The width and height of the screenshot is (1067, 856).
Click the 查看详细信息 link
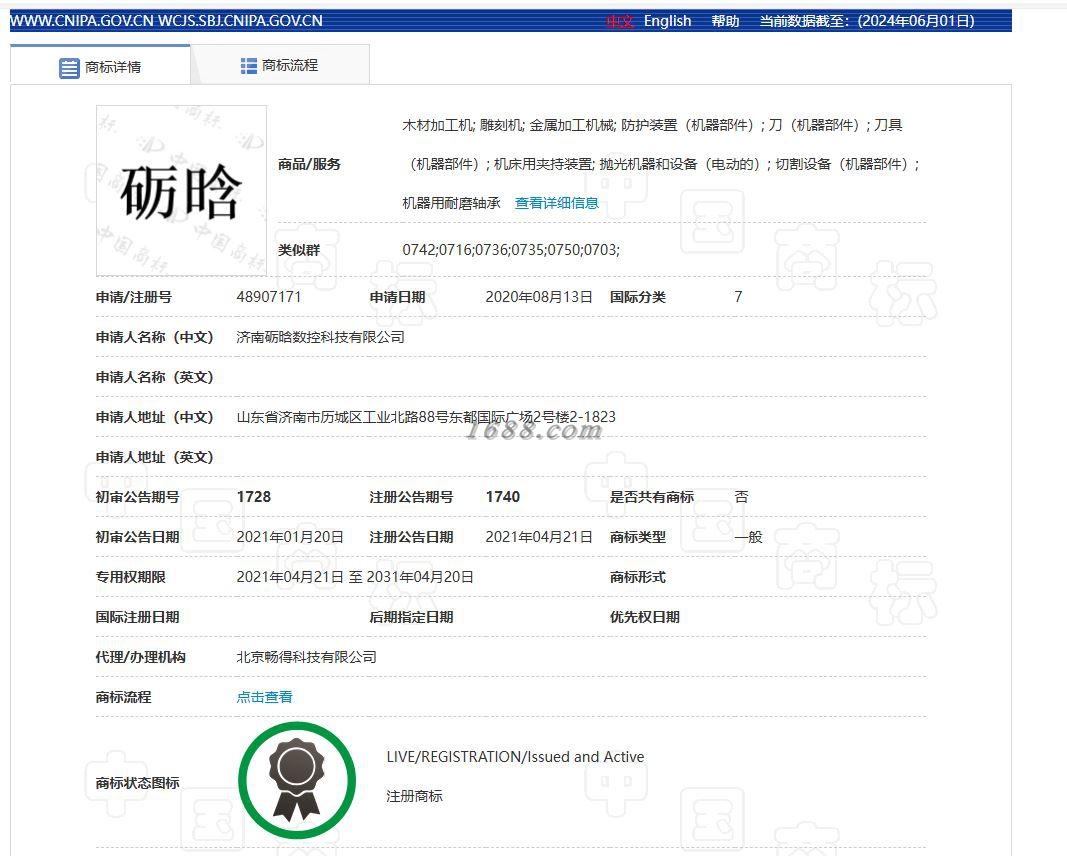[x=557, y=203]
